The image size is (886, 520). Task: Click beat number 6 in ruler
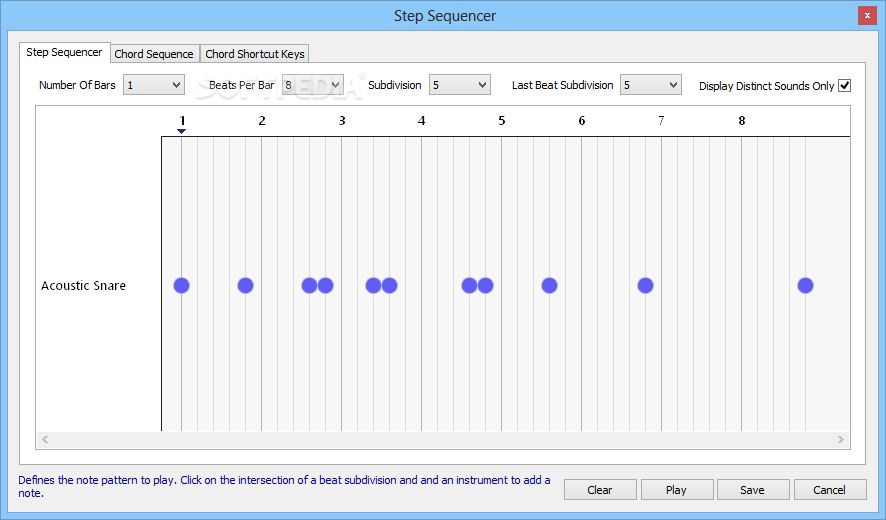[581, 120]
